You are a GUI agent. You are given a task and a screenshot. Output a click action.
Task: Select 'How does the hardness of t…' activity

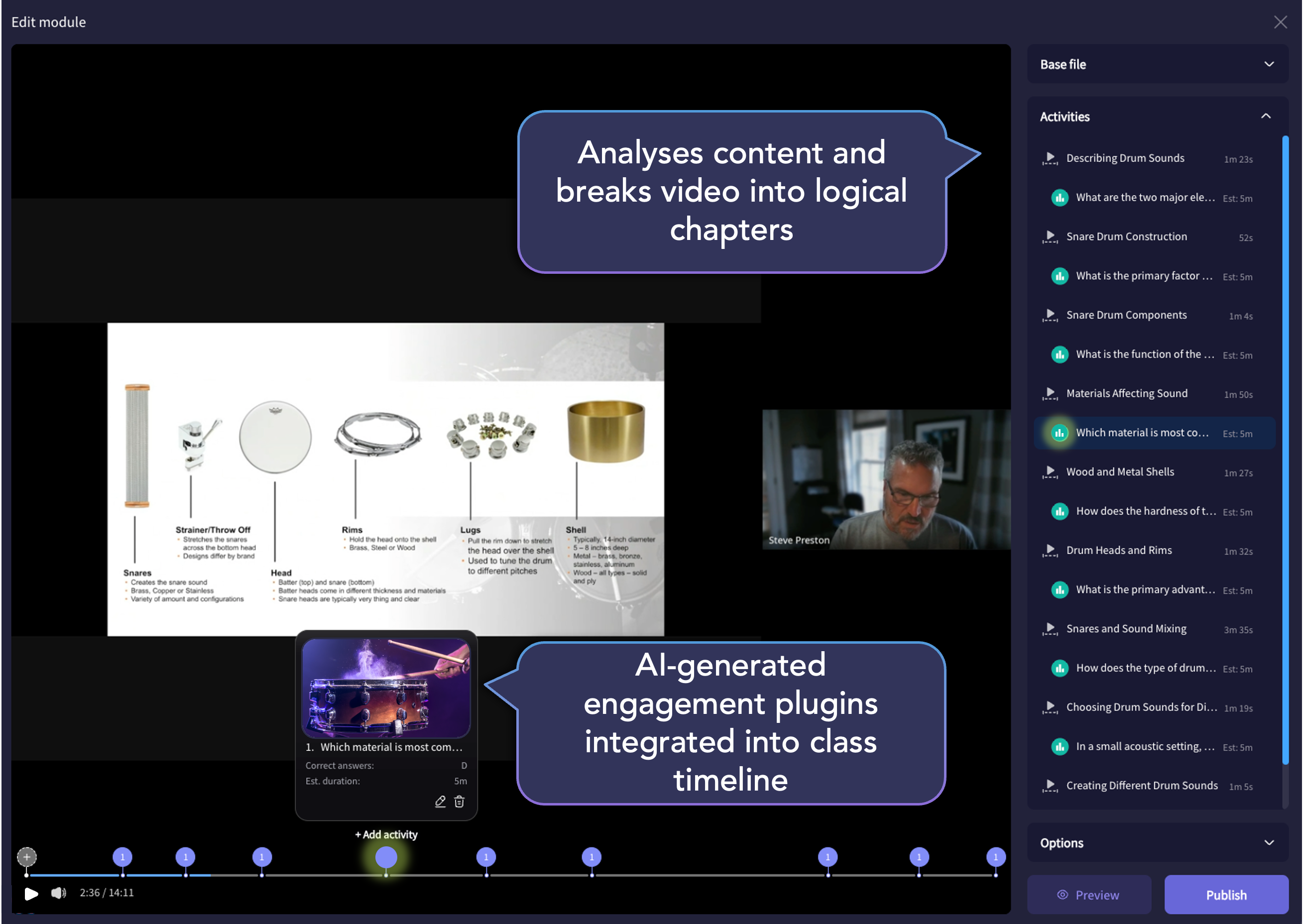1154,511
